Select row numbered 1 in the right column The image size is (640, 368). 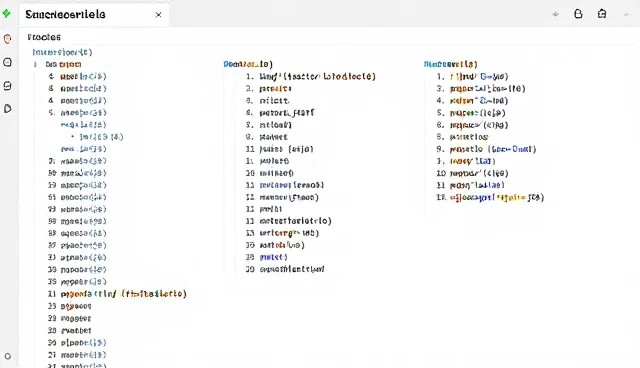coord(472,76)
